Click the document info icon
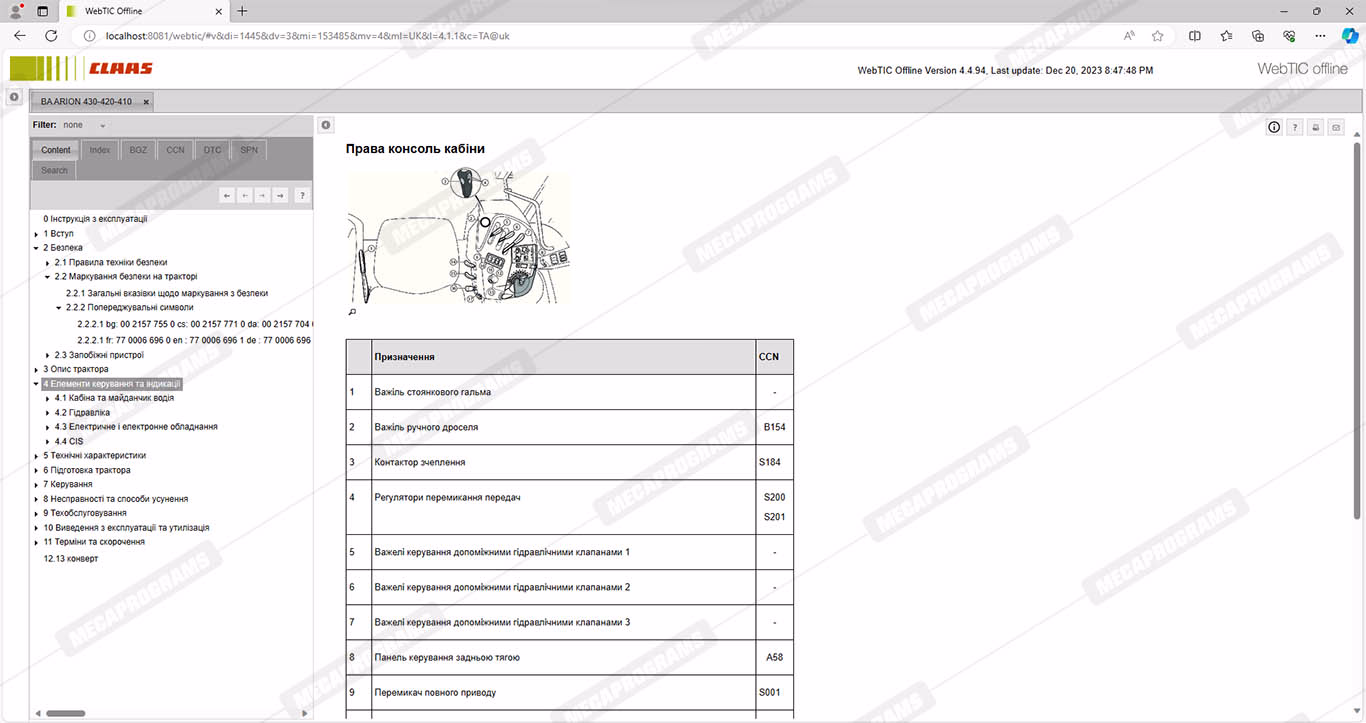 [1274, 127]
